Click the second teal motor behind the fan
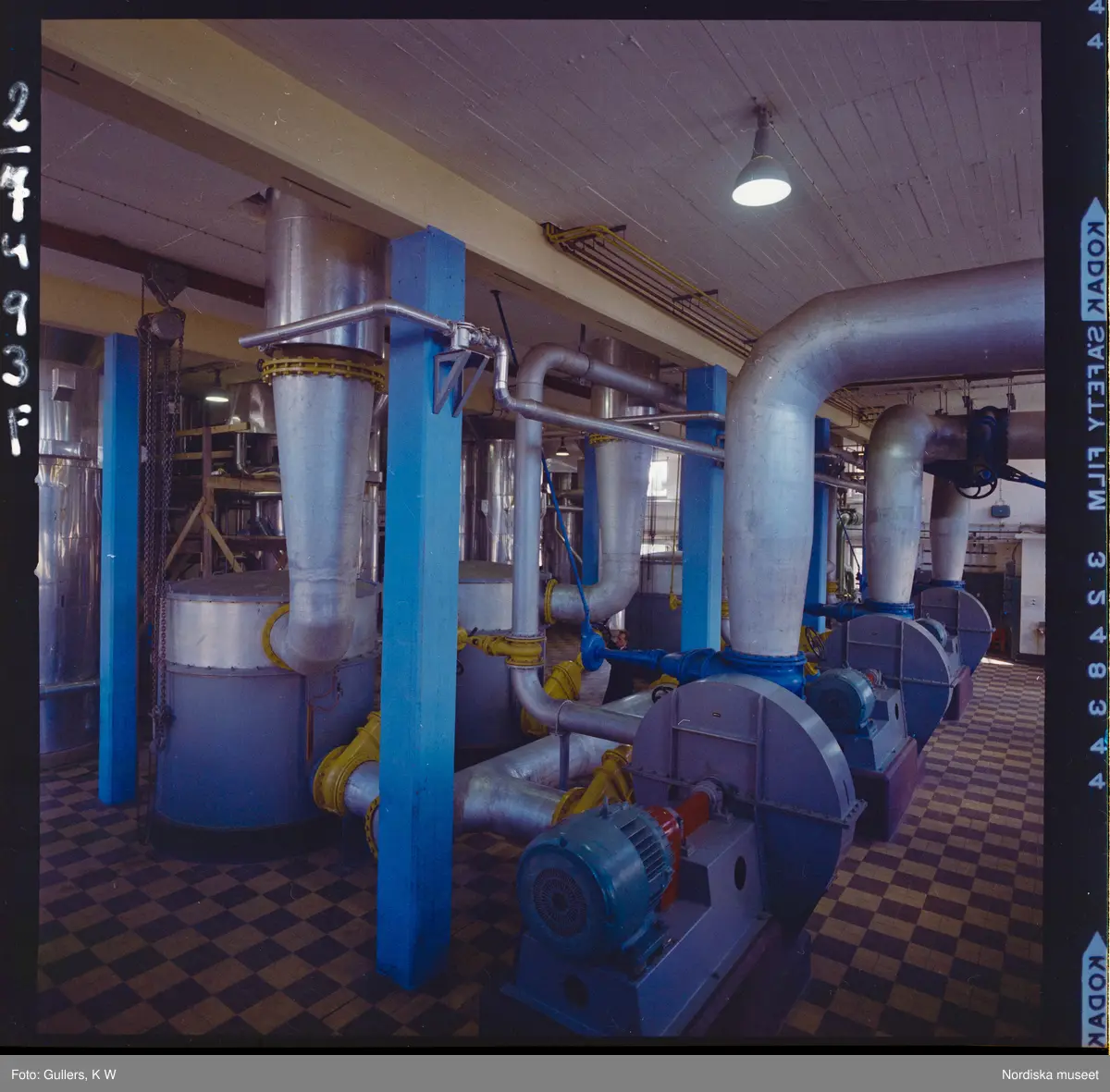 tap(840, 700)
